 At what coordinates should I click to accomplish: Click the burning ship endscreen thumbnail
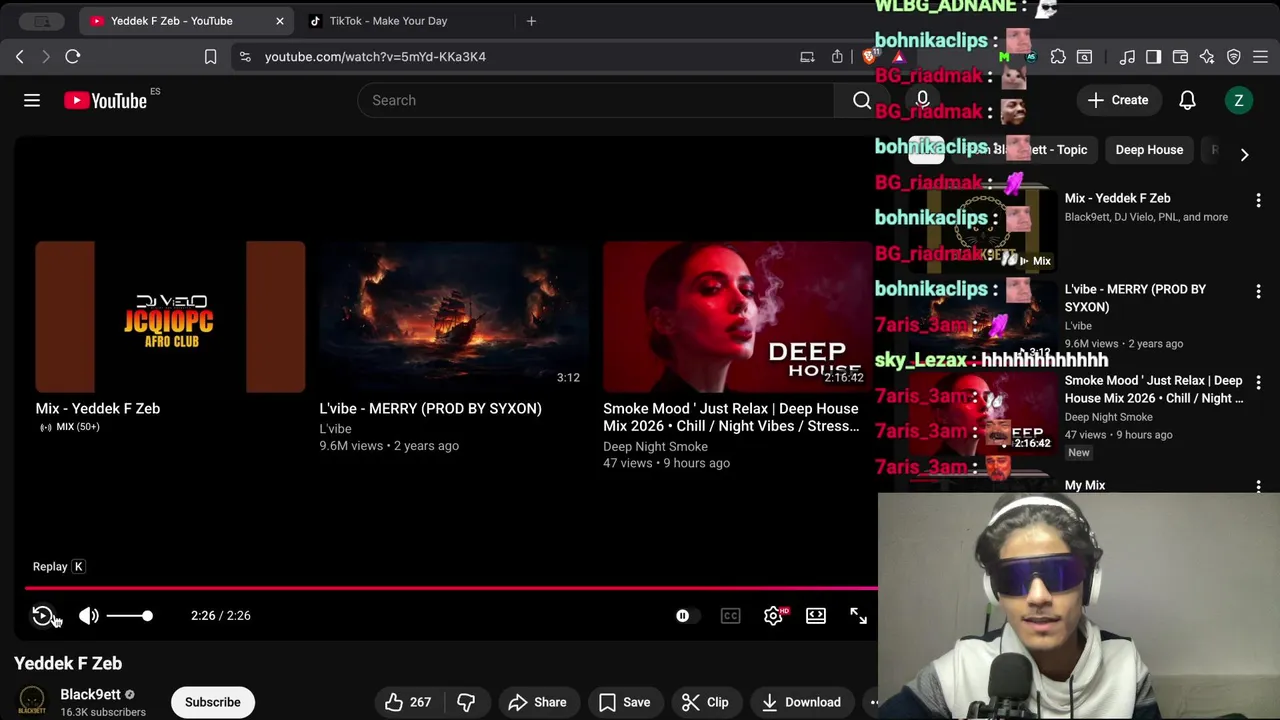point(454,317)
